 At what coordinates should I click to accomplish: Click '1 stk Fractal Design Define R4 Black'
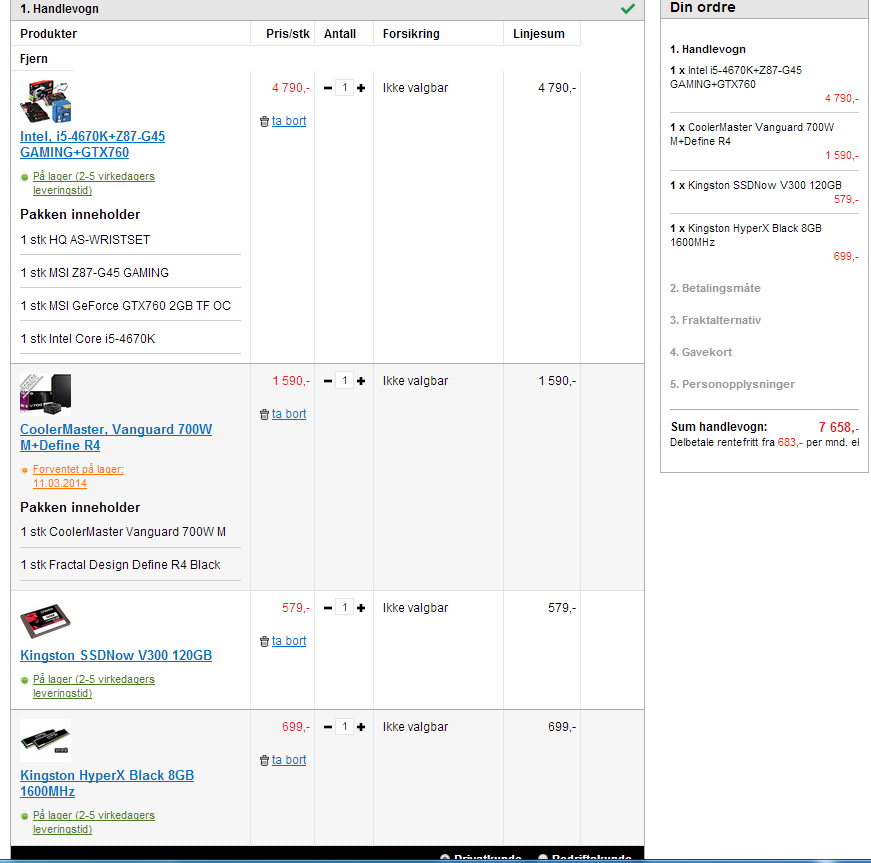(x=120, y=565)
